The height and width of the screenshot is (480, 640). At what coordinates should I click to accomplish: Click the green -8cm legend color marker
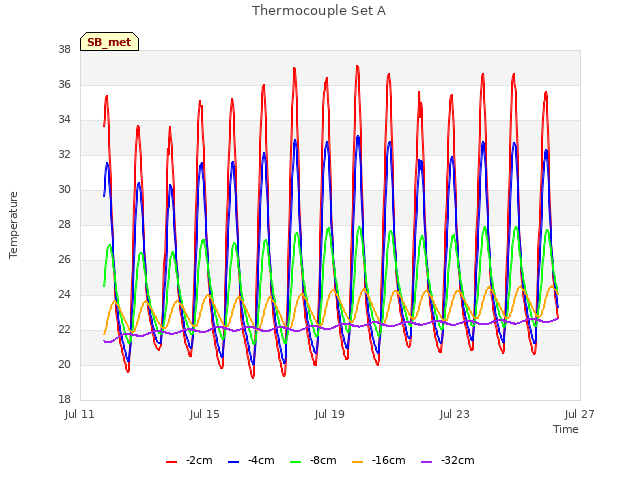coord(296,462)
